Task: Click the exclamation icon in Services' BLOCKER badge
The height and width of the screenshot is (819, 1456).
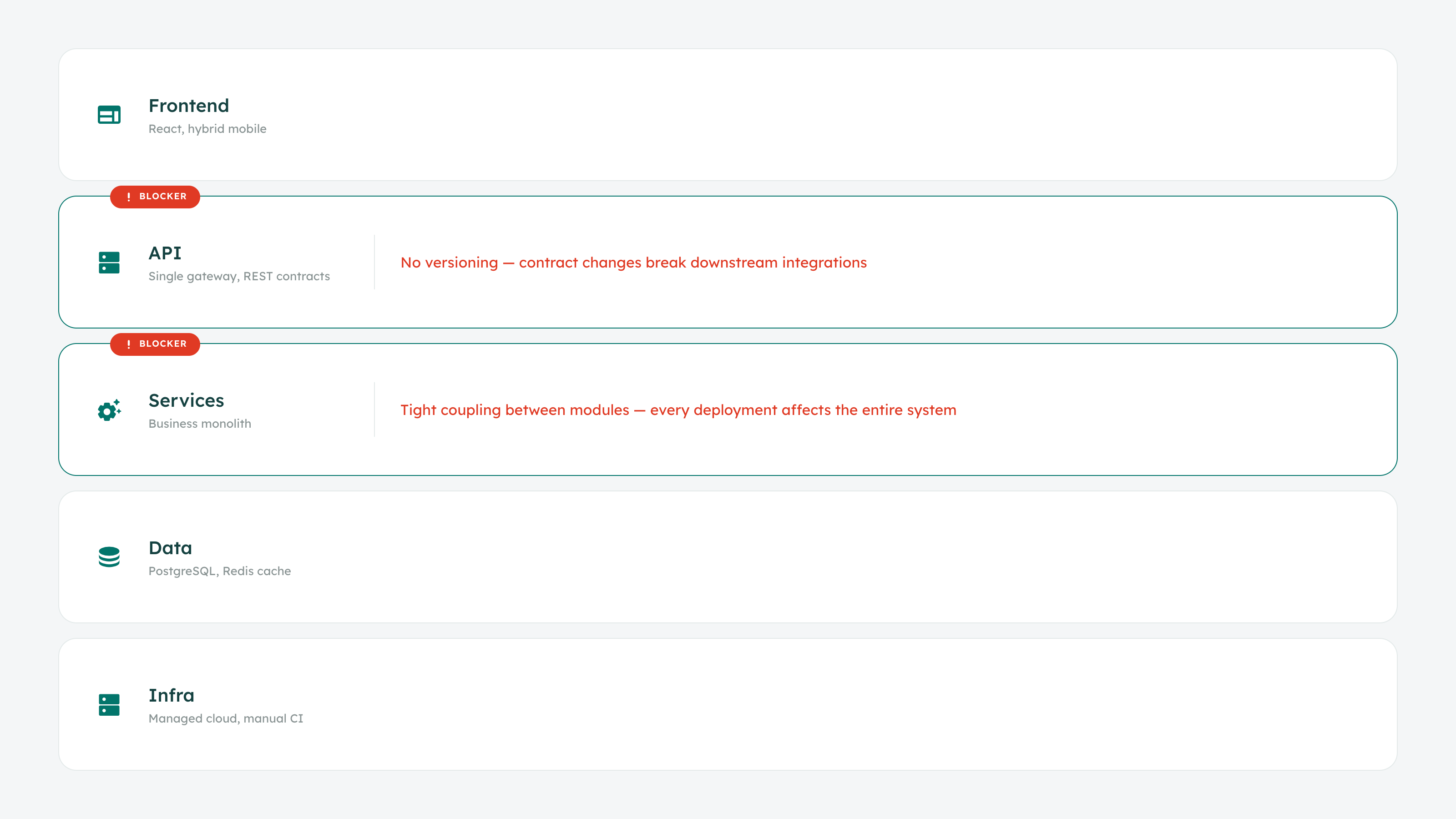Action: pos(129,344)
